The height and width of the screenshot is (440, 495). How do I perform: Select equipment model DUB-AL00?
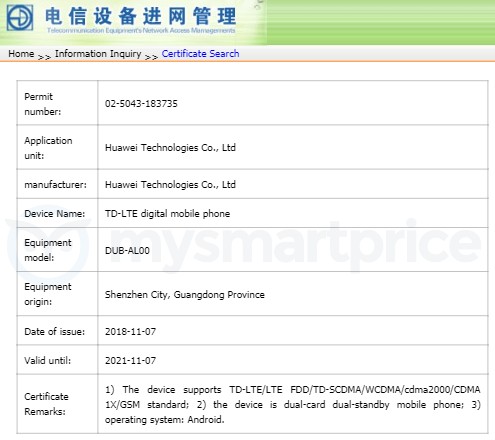[127, 250]
